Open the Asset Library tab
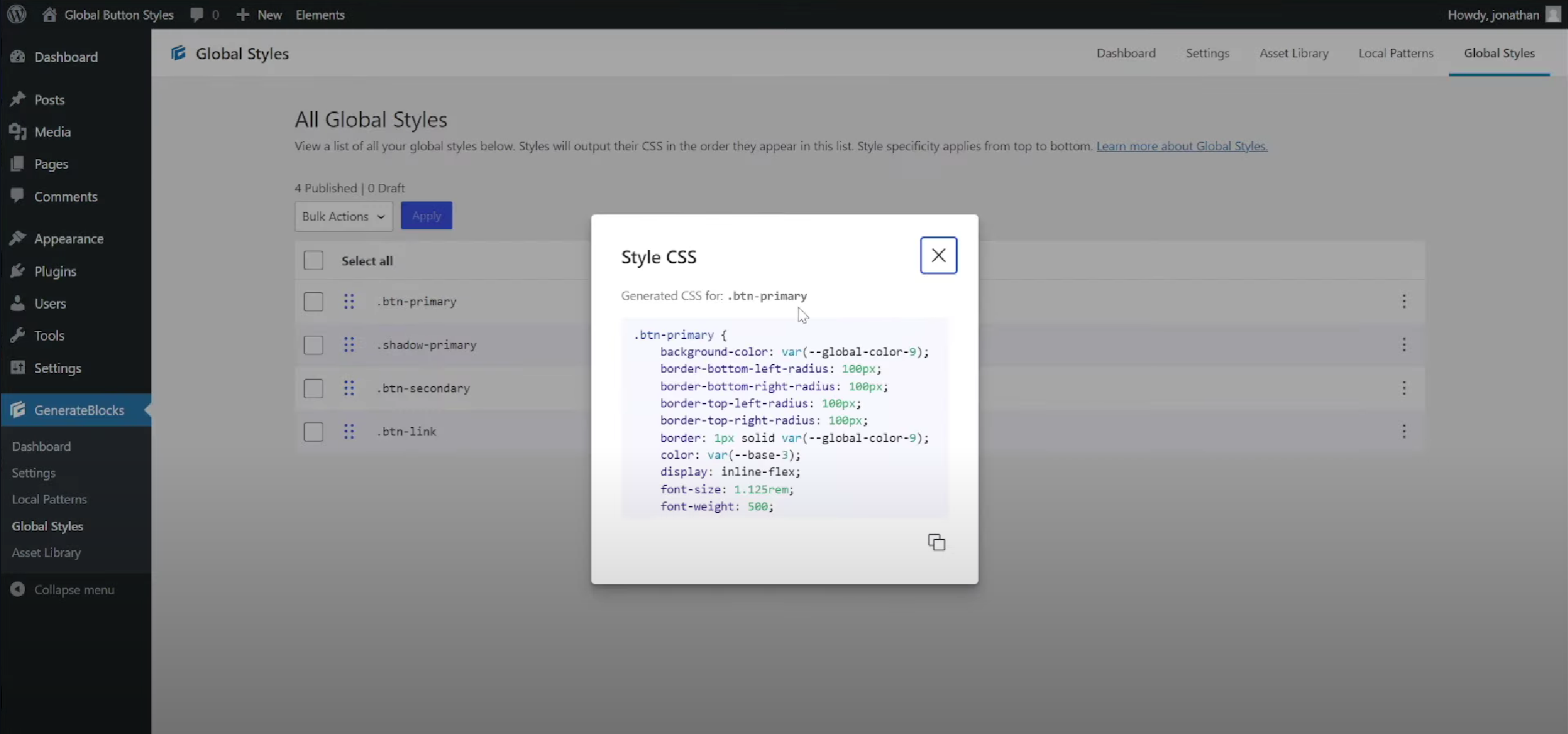Screen dimensions: 1568x734 (1293, 53)
